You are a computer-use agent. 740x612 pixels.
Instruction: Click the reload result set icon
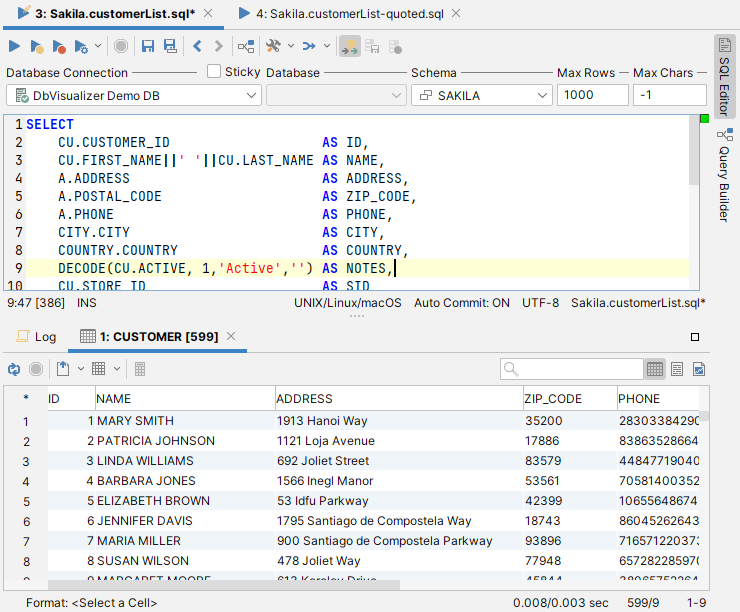pyautogui.click(x=14, y=369)
